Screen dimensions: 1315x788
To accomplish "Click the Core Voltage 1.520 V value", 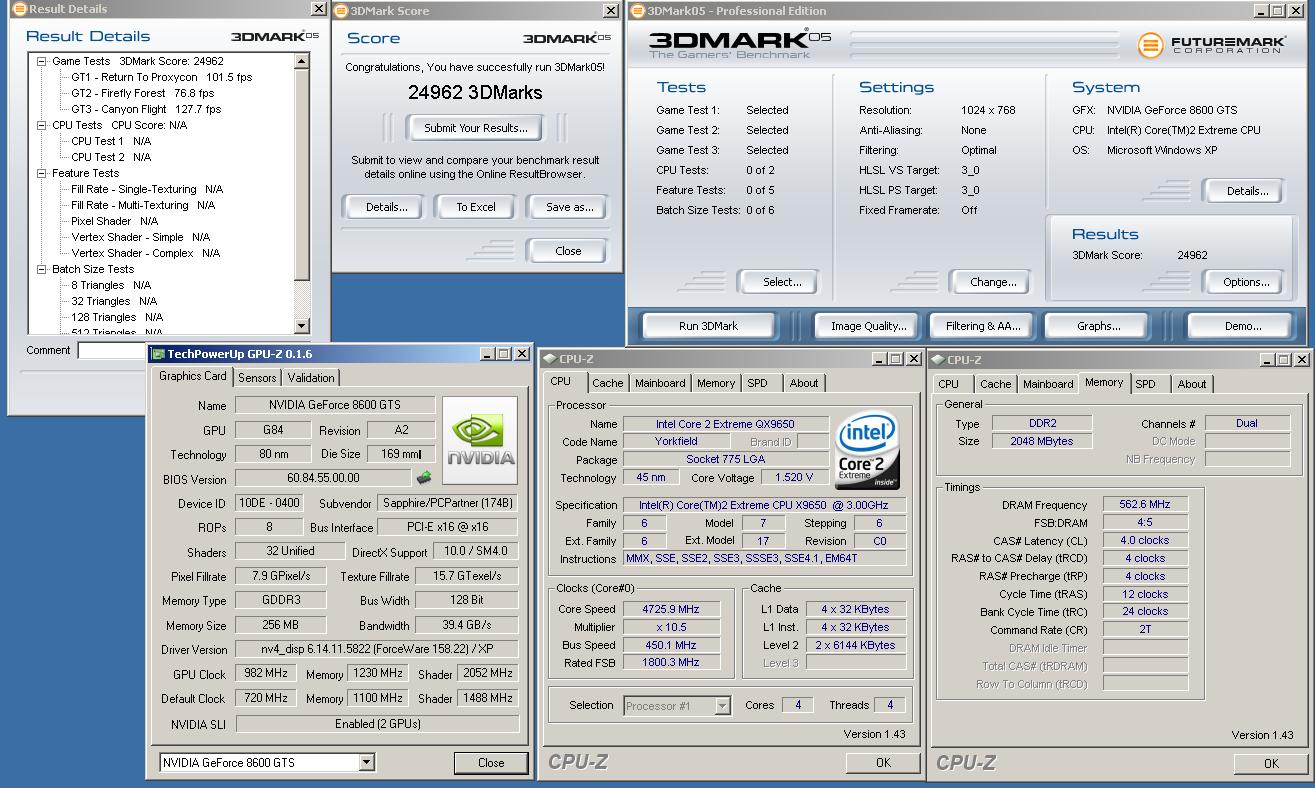I will (794, 477).
